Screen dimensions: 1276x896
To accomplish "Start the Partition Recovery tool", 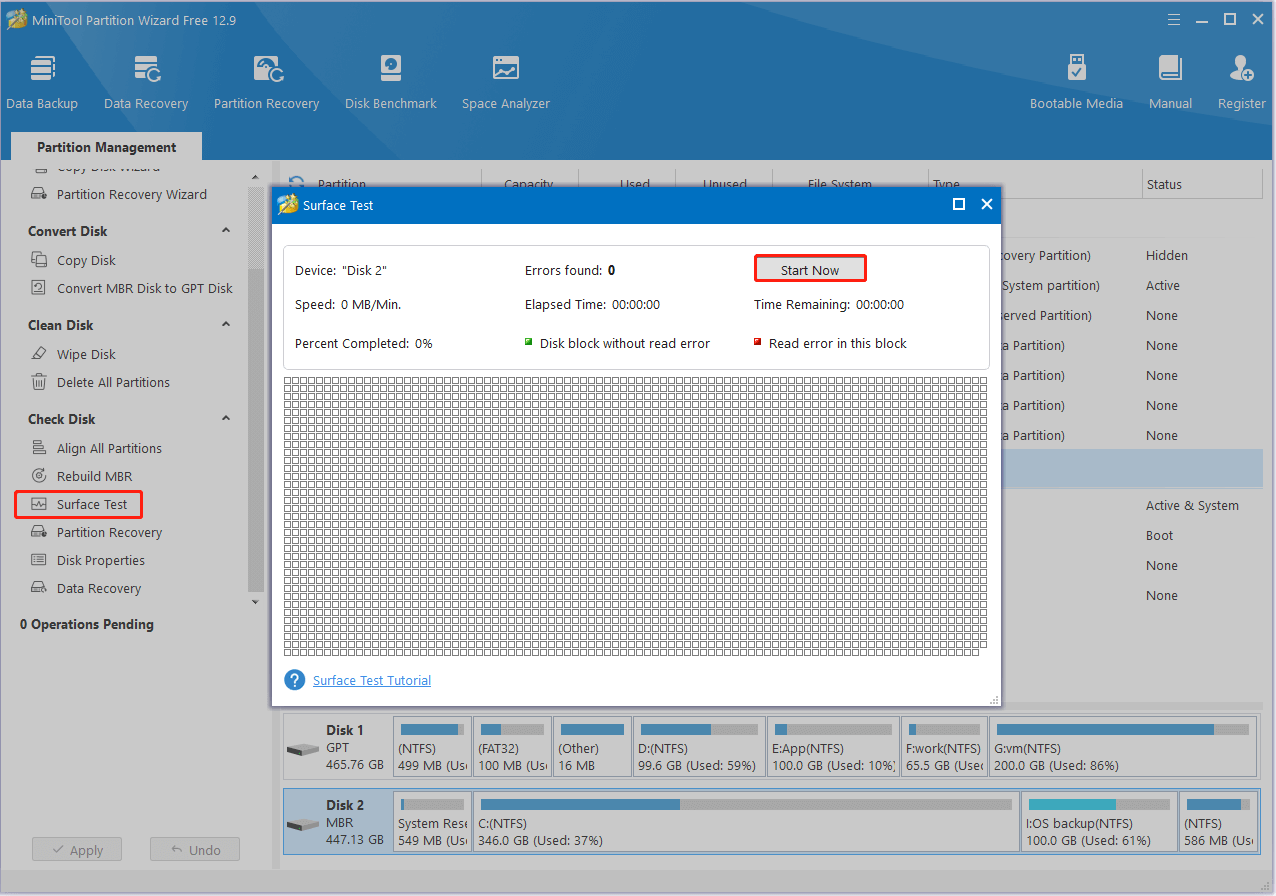I will 266,80.
